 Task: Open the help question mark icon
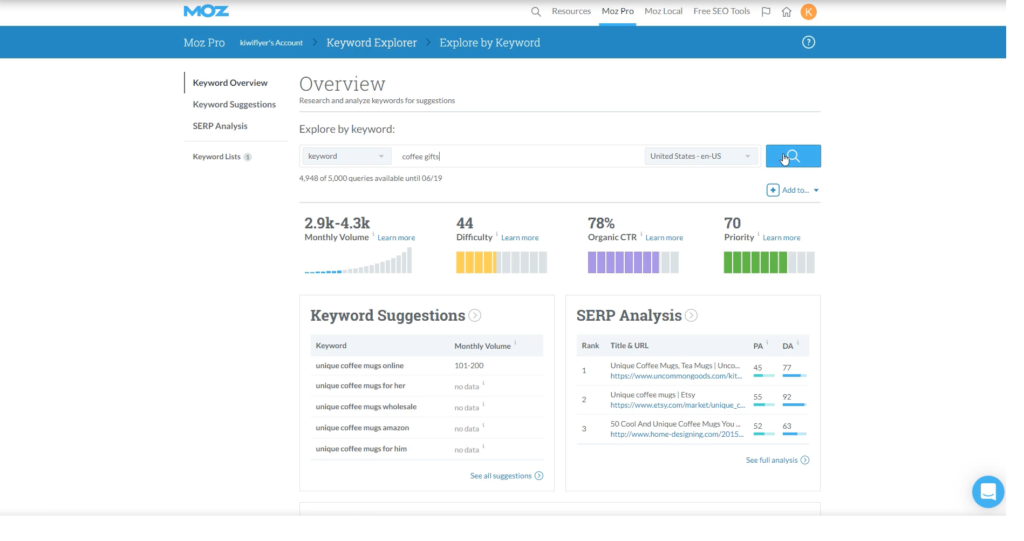808,42
